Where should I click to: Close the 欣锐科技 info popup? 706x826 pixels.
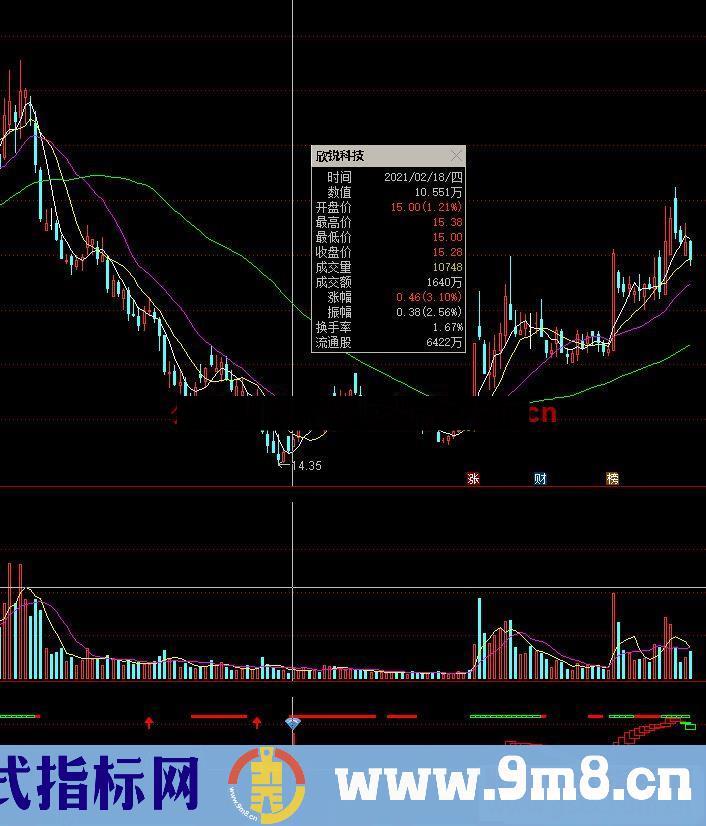[x=457, y=156]
